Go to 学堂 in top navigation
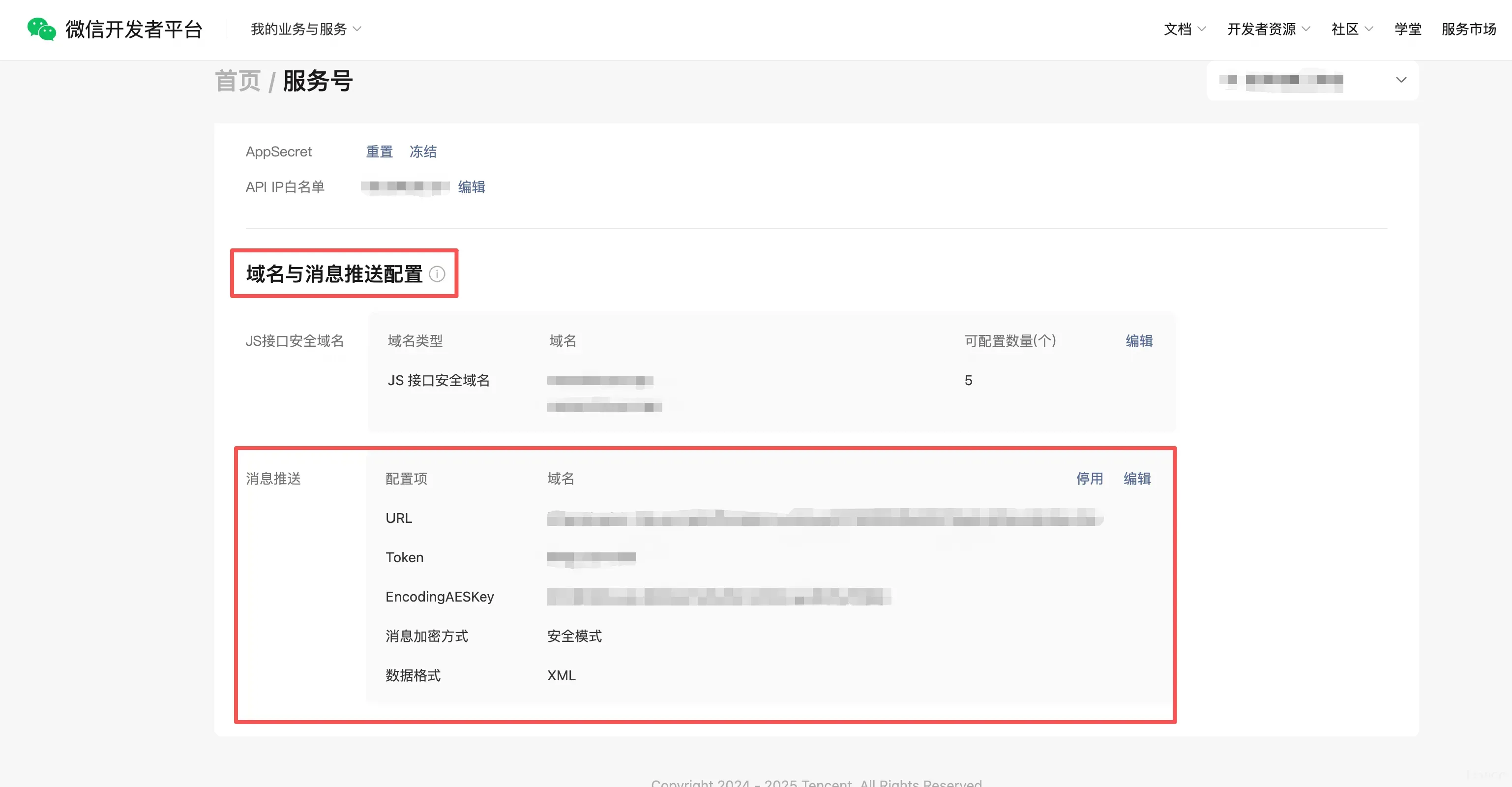Viewport: 1512px width, 787px height. click(x=1408, y=29)
